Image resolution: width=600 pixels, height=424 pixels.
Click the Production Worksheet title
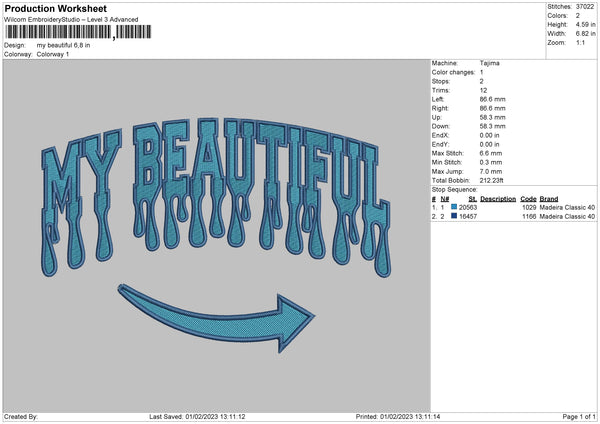56,8
